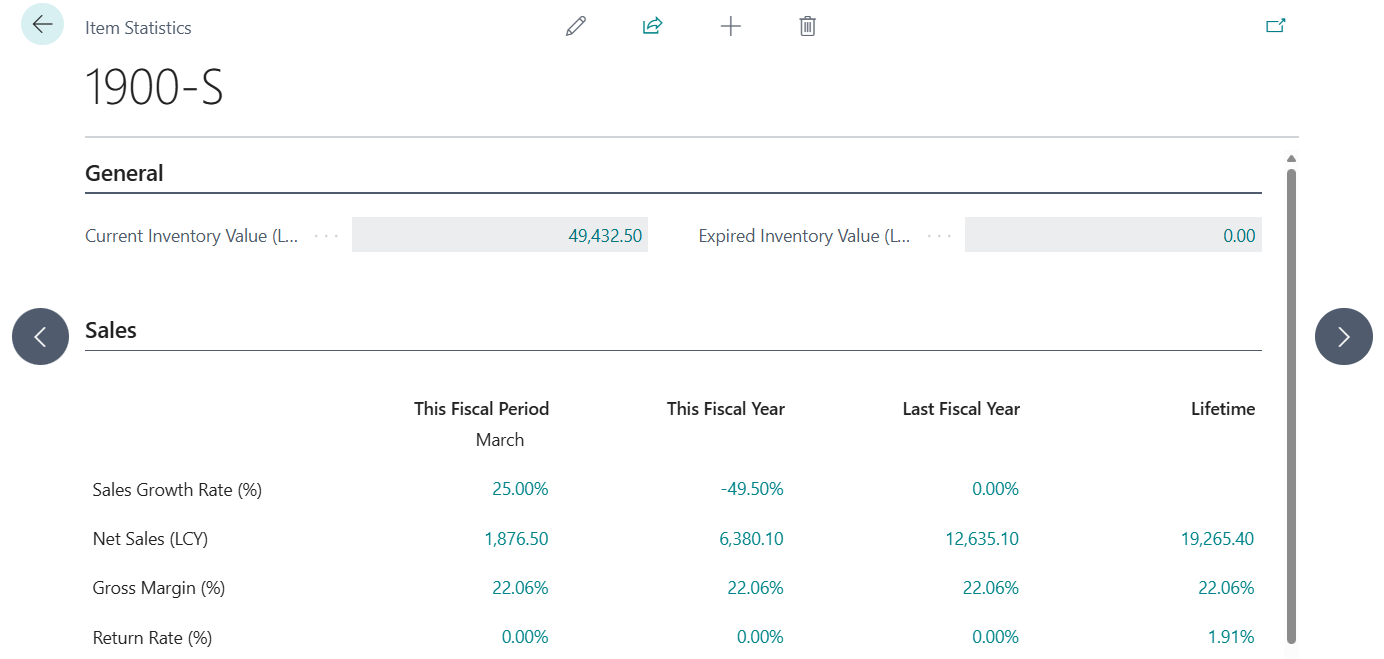The height and width of the screenshot is (659, 1384).
Task: Click the Back arrow icon
Action: pos(41,24)
